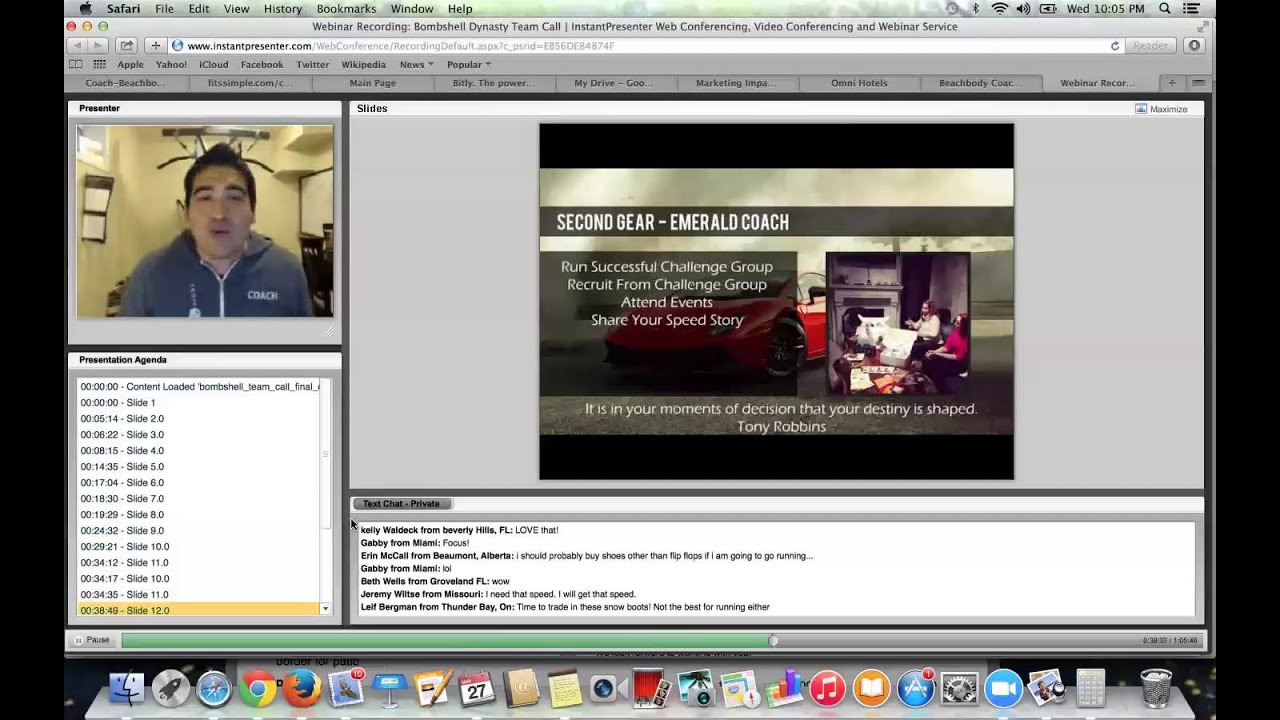
Task: Switch to the My Drive - Goo... tab
Action: coord(613,83)
